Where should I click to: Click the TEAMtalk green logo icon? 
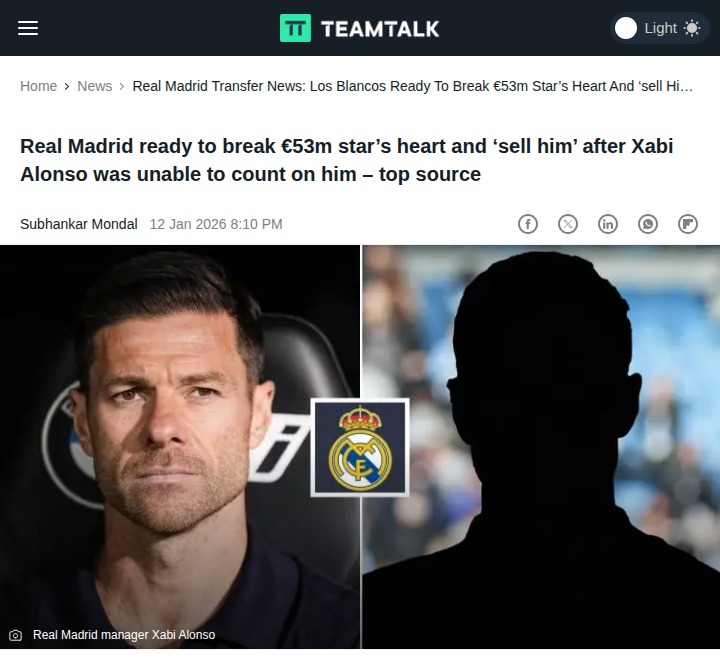(295, 28)
